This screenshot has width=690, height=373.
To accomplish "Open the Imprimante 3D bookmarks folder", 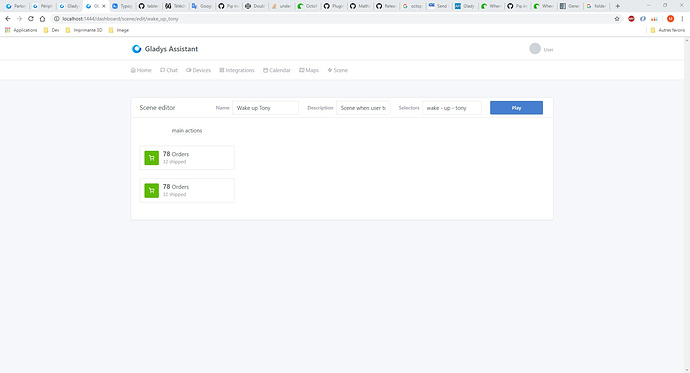I will (83, 30).
